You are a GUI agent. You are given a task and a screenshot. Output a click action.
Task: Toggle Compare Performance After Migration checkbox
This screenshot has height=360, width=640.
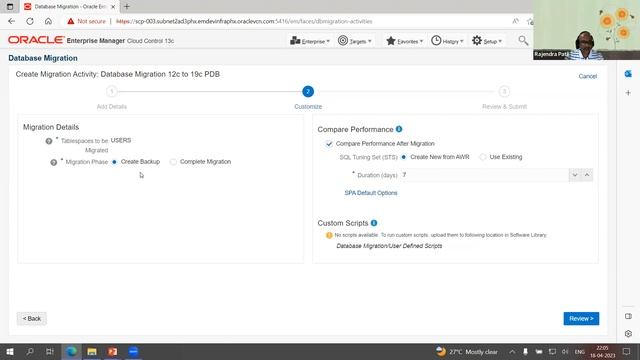pyautogui.click(x=329, y=144)
